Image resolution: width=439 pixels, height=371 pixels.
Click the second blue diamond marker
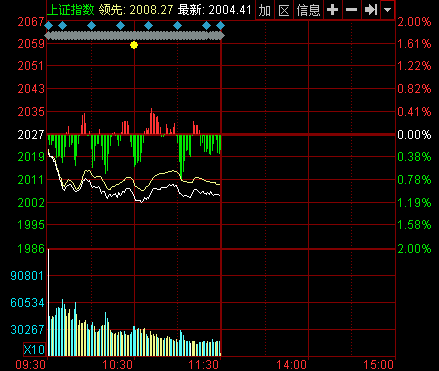tap(62, 25)
